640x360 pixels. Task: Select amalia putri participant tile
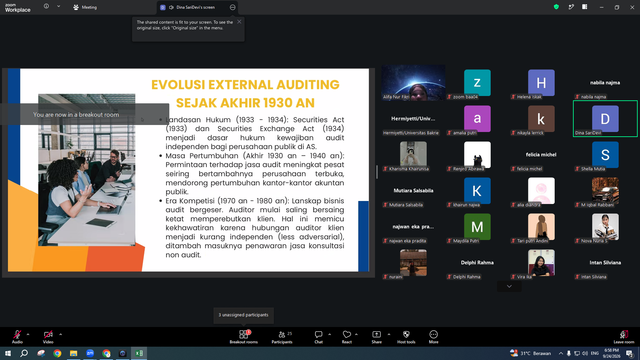coord(477,118)
